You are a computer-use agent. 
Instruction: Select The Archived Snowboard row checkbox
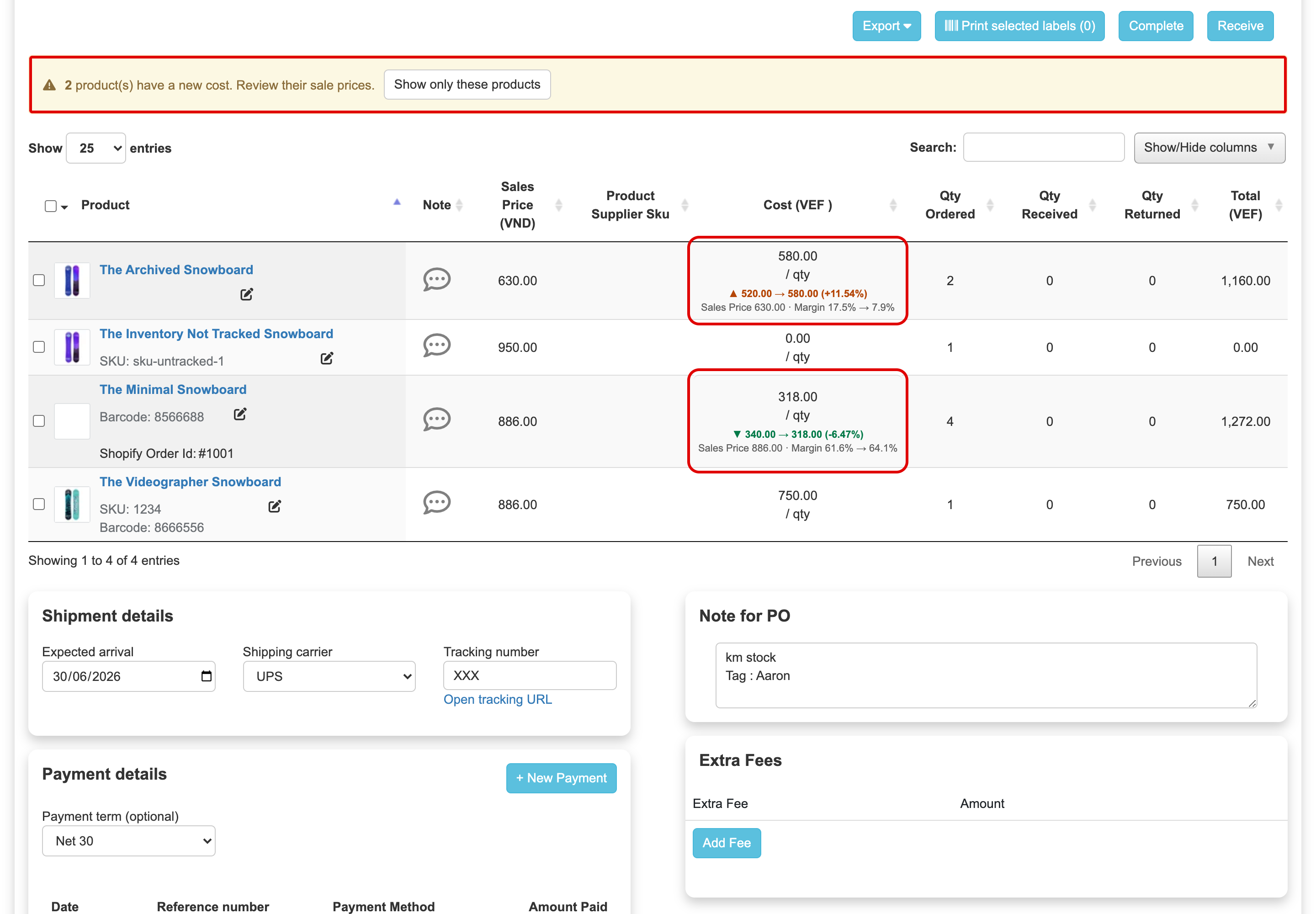tap(38, 280)
